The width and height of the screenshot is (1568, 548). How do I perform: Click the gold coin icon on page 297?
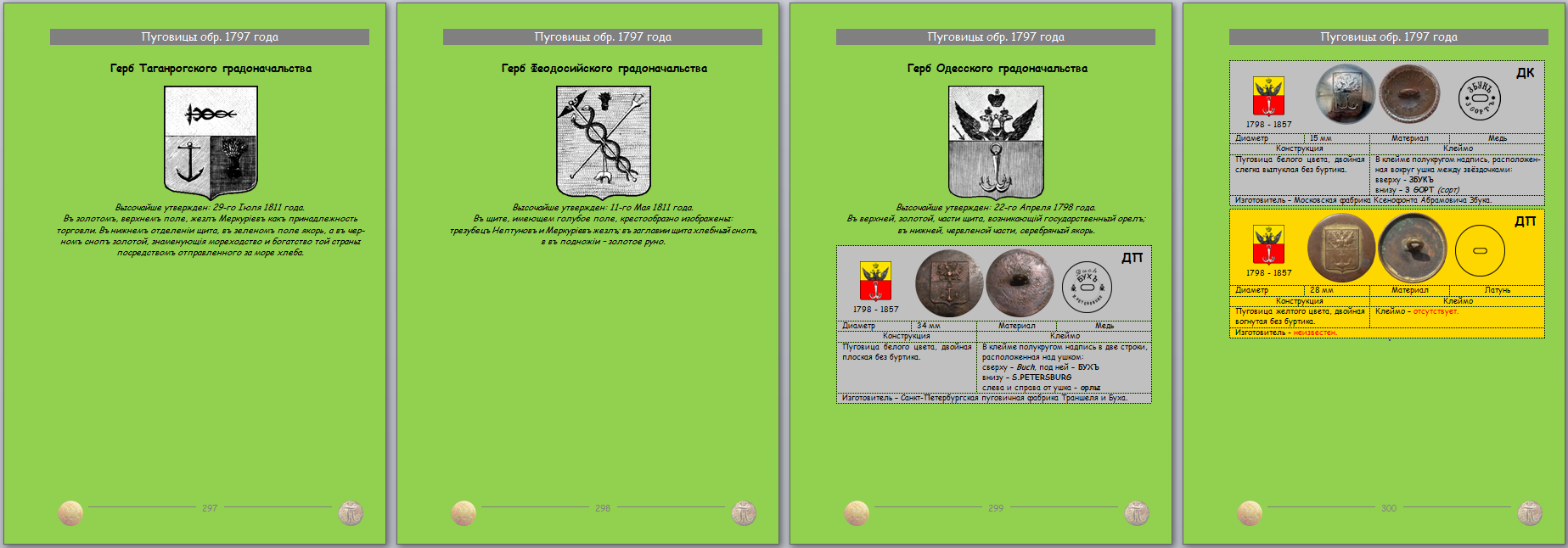tap(70, 512)
